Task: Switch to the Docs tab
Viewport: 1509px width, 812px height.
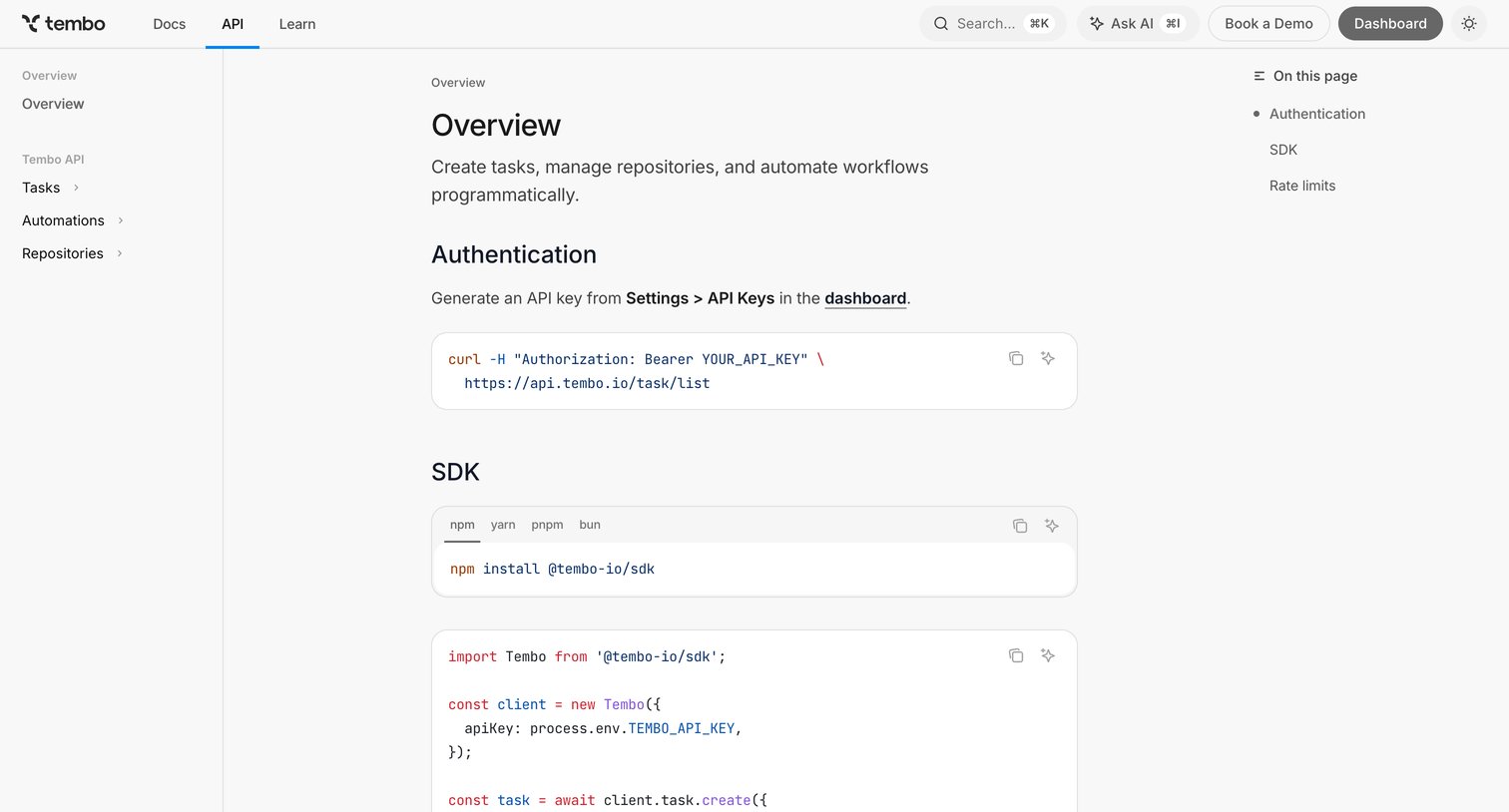Action: point(170,24)
